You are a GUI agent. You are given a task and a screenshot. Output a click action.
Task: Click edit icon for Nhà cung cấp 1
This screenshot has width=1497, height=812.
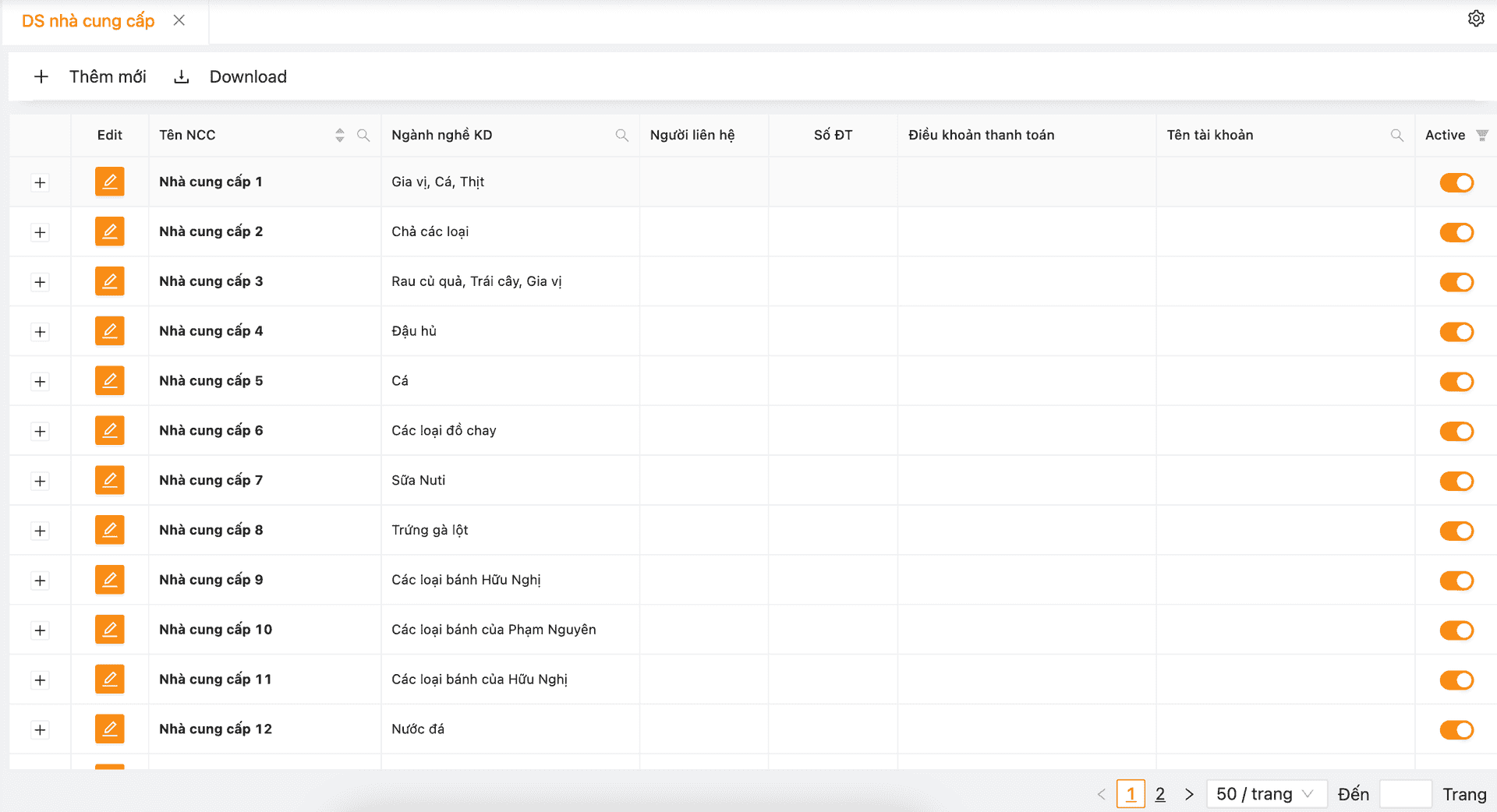point(110,182)
